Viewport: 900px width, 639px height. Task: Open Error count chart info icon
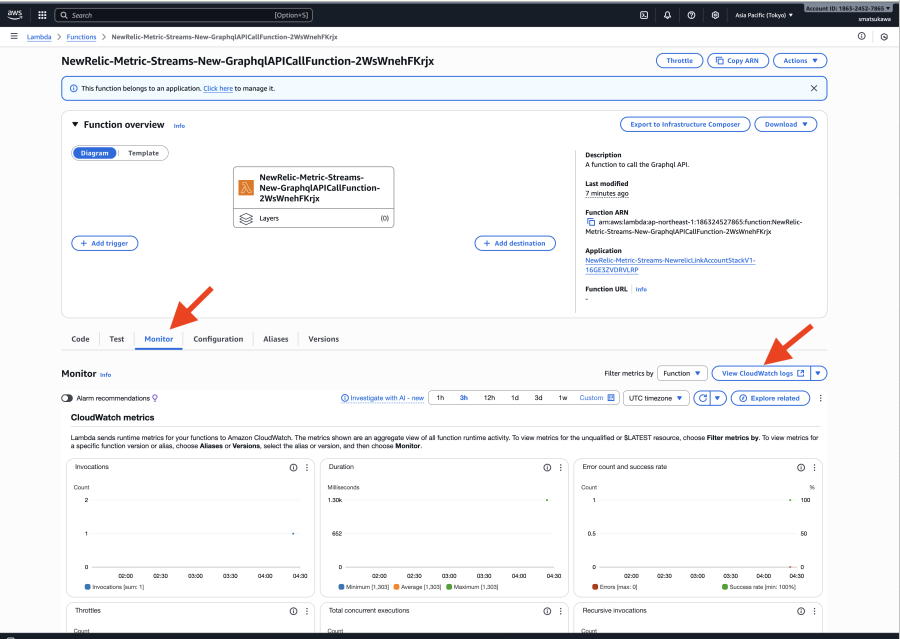click(801, 467)
